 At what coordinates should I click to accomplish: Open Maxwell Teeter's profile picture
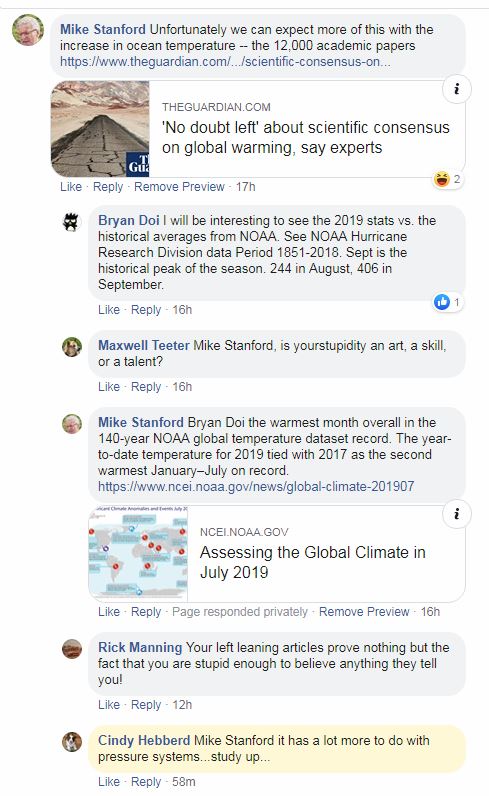tap(72, 347)
